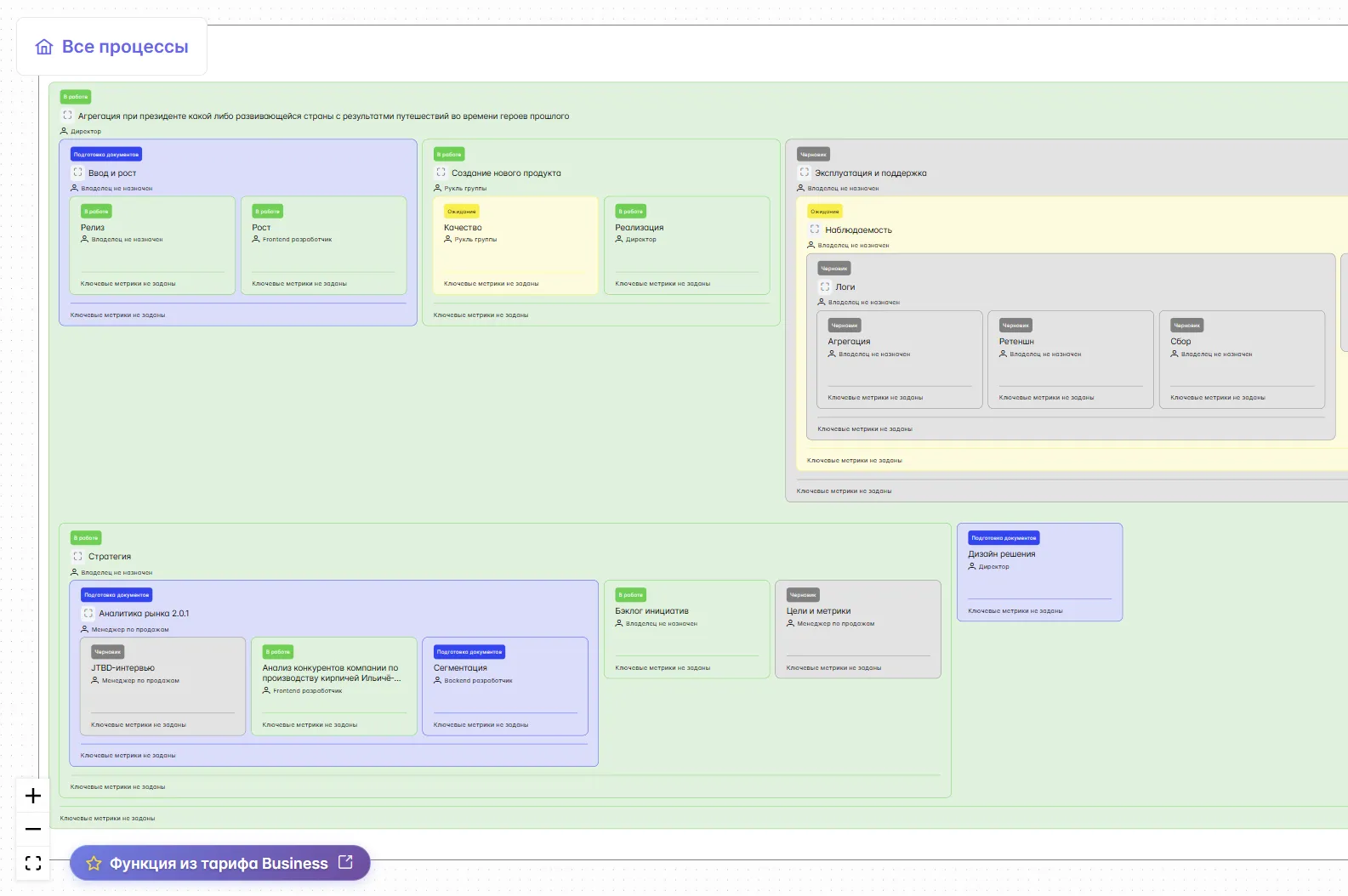Click the frame icon beside Создание нового продукта

click(x=441, y=173)
